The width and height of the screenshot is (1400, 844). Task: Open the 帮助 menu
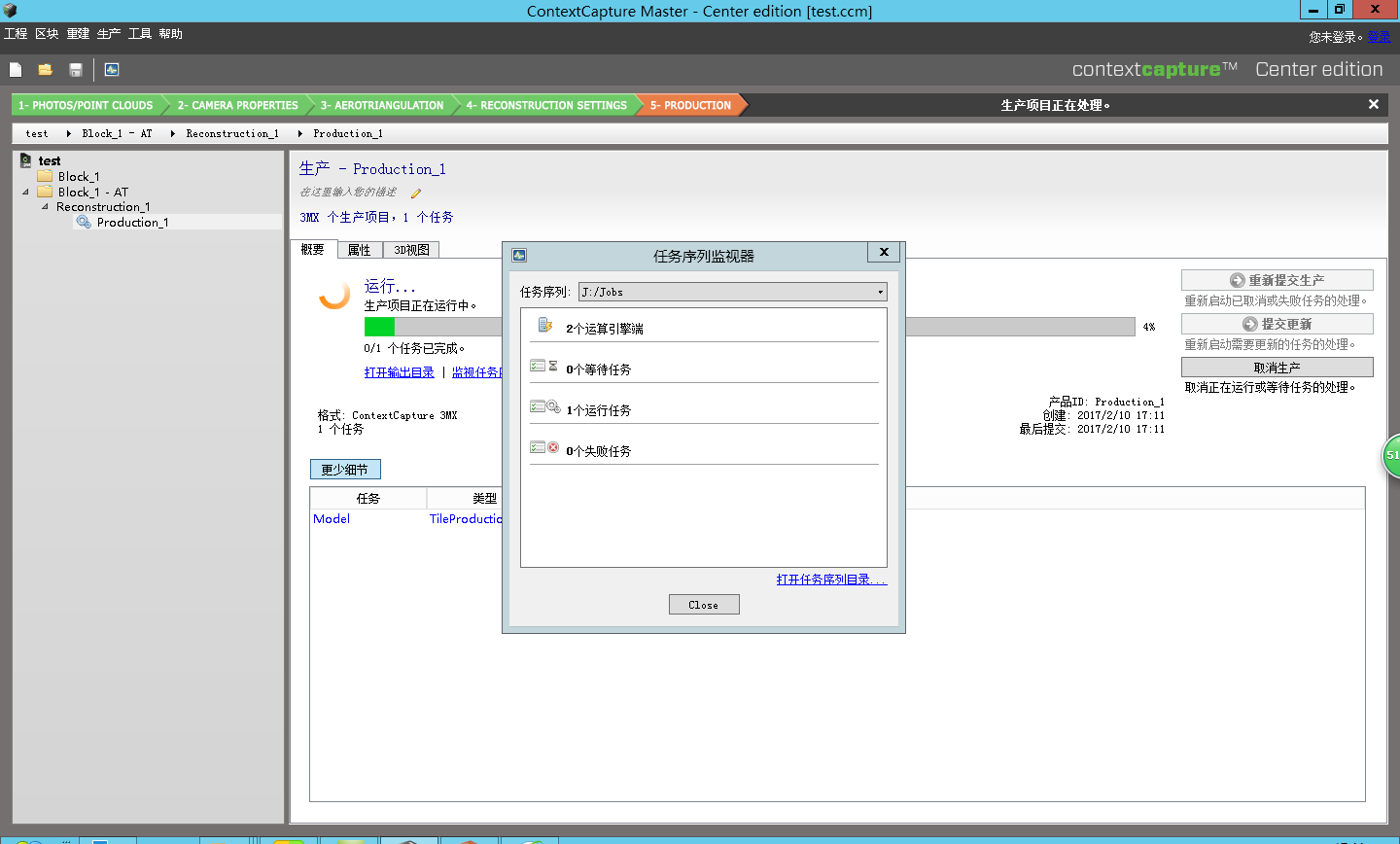point(171,34)
